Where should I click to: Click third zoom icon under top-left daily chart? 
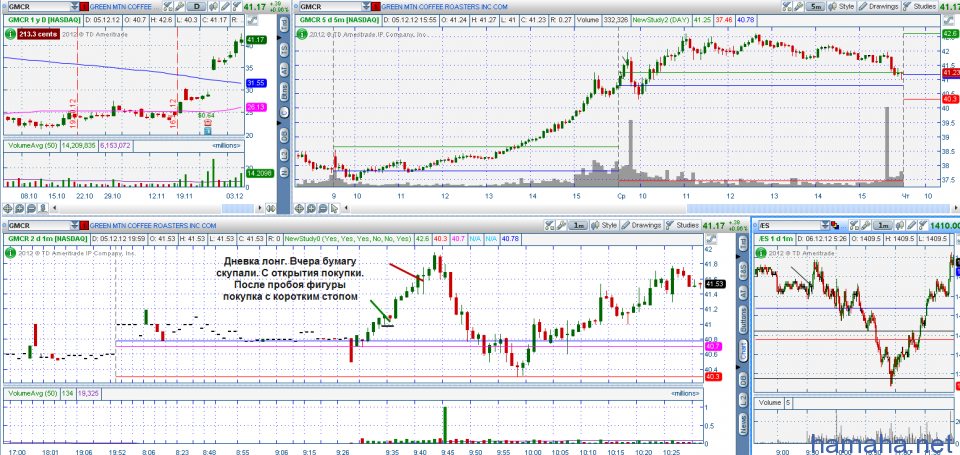coord(31,208)
